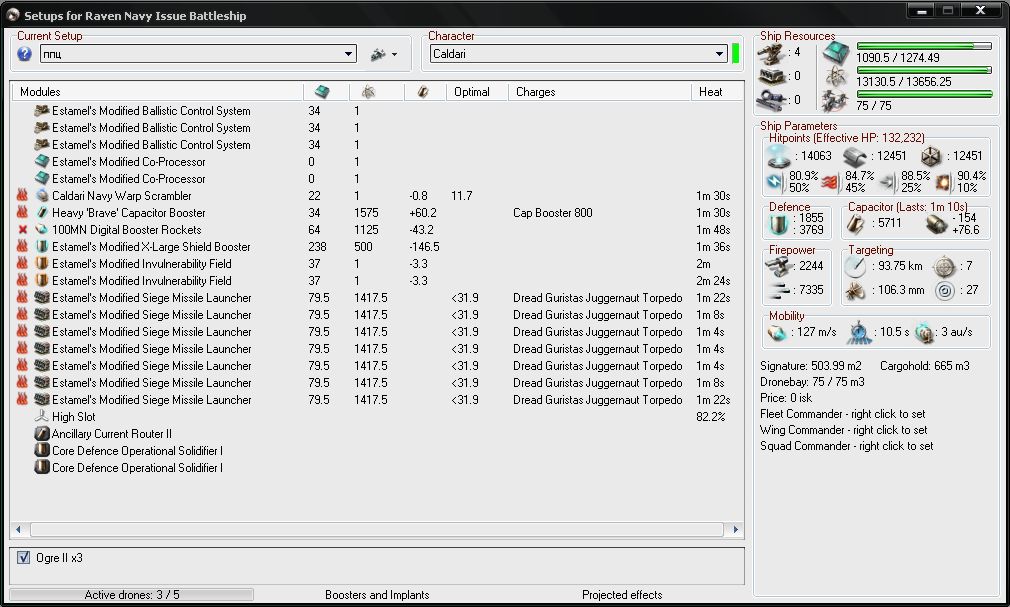Click the CPU column header icon
This screenshot has width=1010, height=607.
click(322, 92)
